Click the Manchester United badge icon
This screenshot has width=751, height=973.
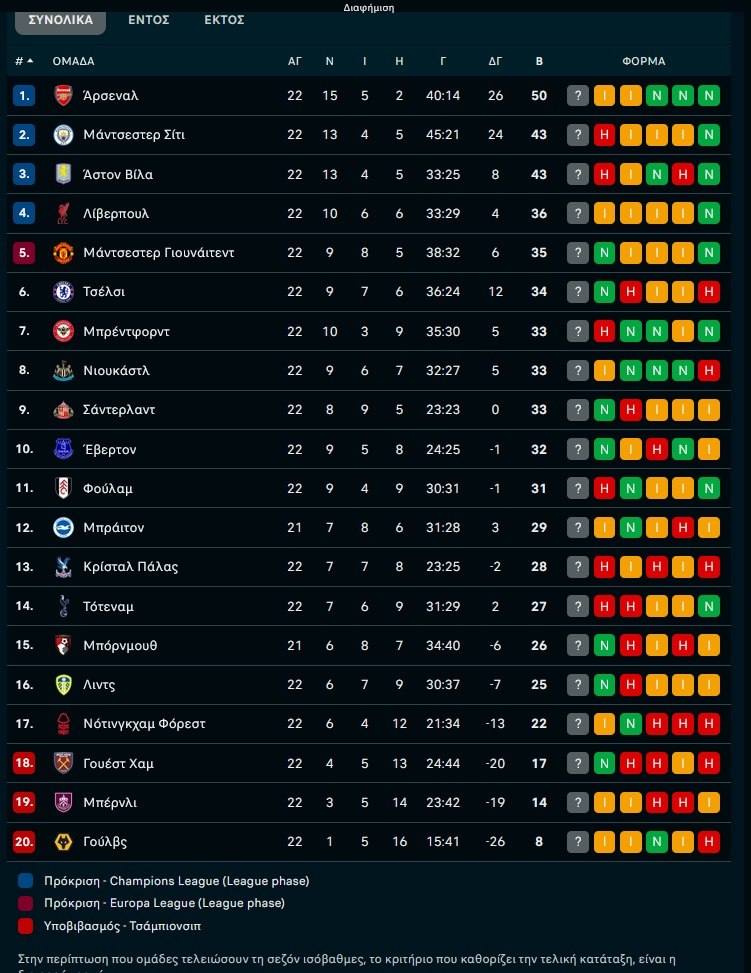click(x=63, y=253)
